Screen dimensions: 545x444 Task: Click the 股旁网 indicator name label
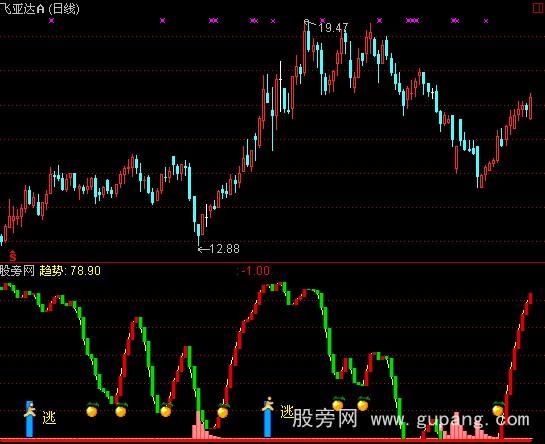pos(17,271)
